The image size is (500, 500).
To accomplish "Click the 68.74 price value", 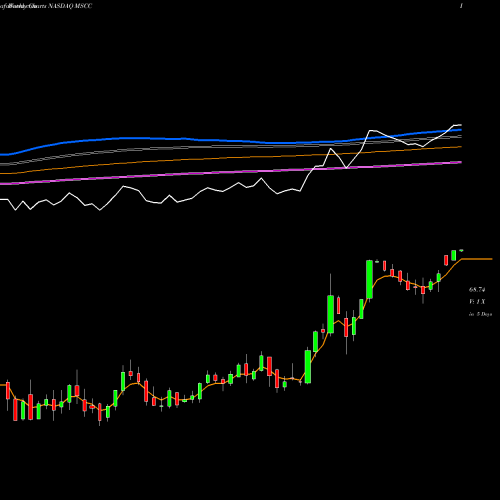I will tap(477, 289).
